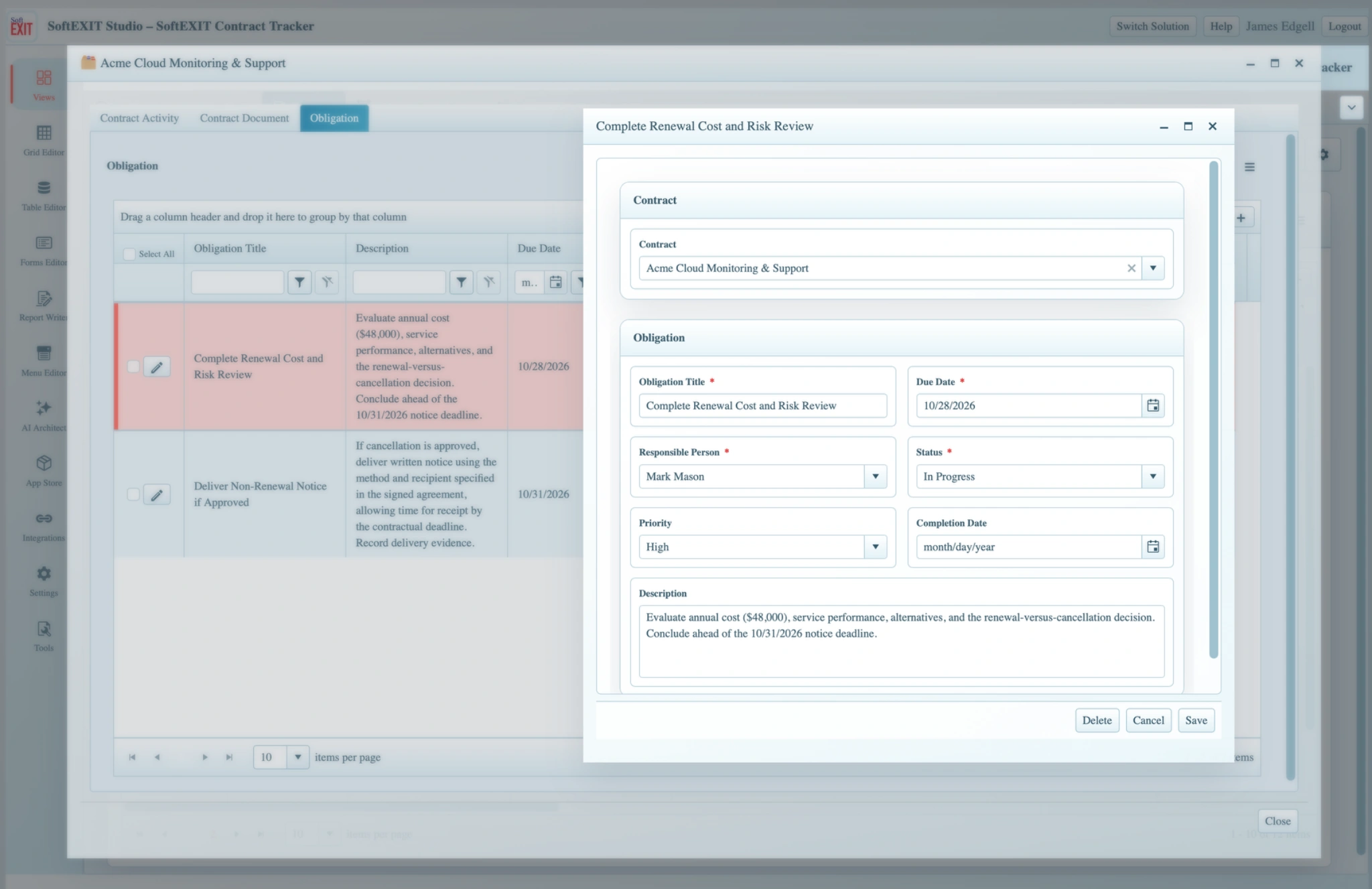Go to next page of grid
The image size is (1372, 889).
coord(204,757)
